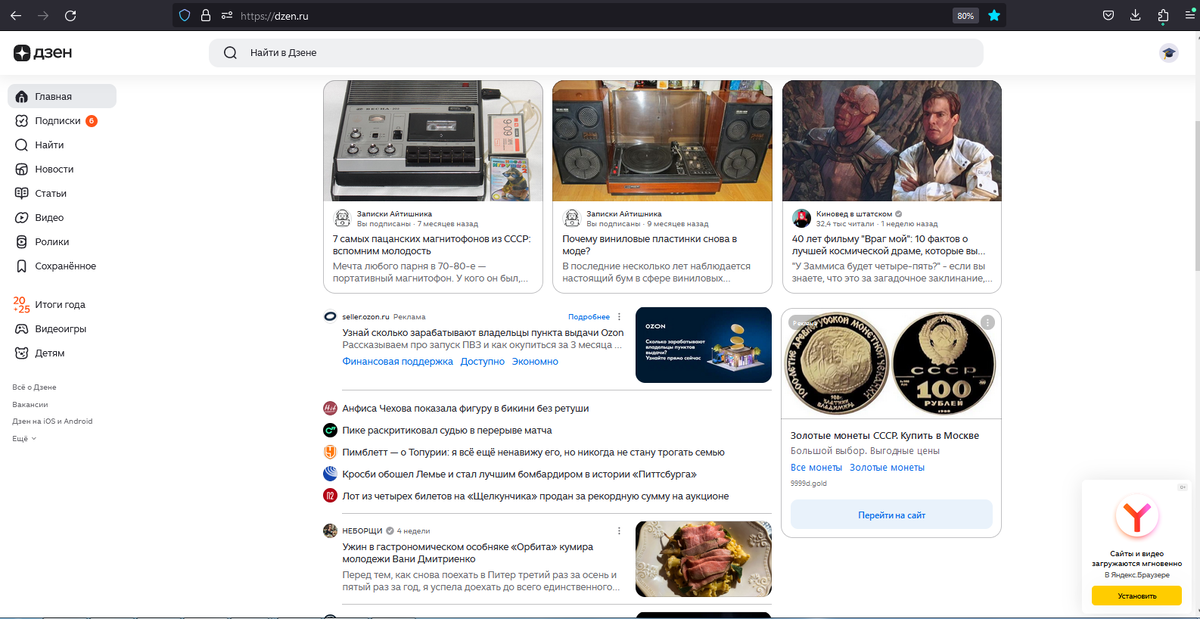1200x619 pixels.
Task: Open Новости section in sidebar
Action: click(54, 169)
